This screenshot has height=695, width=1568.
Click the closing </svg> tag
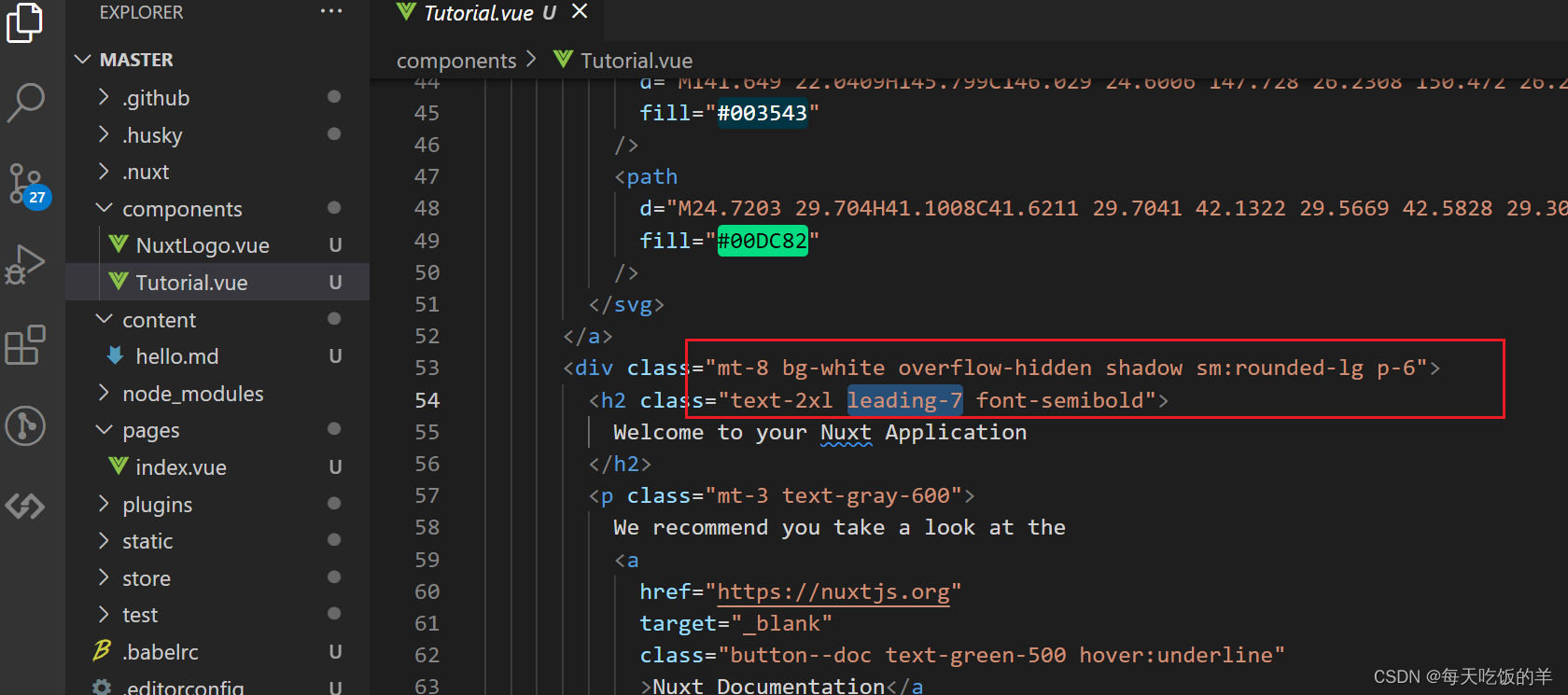tap(626, 304)
